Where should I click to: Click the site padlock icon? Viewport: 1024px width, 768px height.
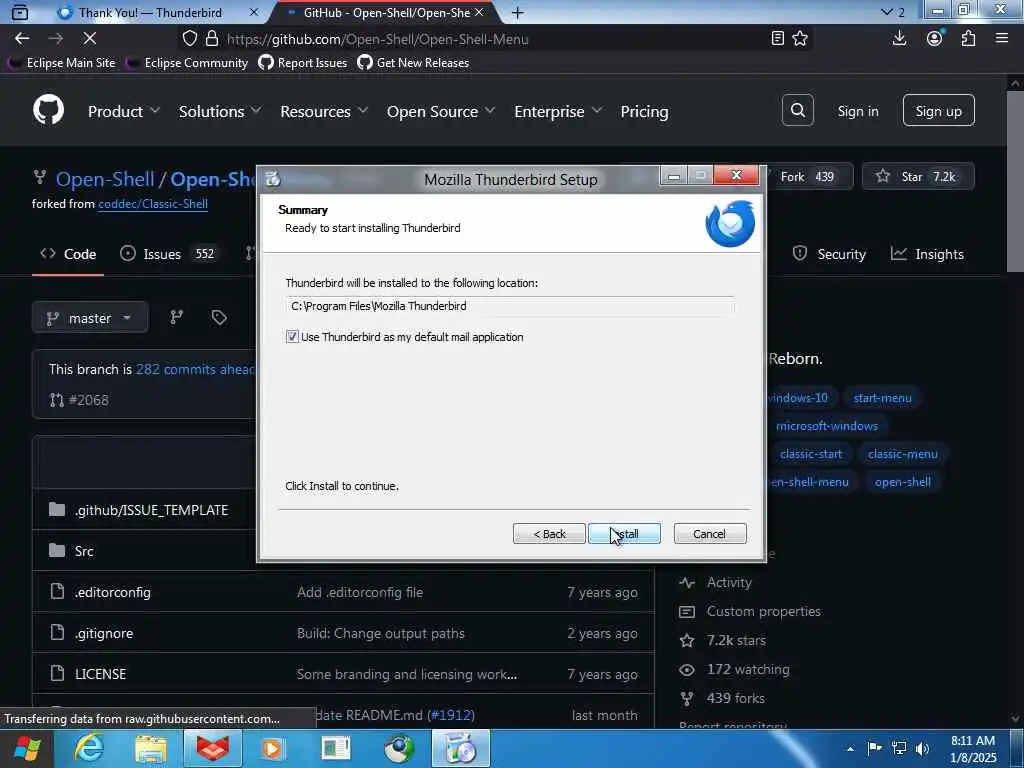pyautogui.click(x=212, y=39)
